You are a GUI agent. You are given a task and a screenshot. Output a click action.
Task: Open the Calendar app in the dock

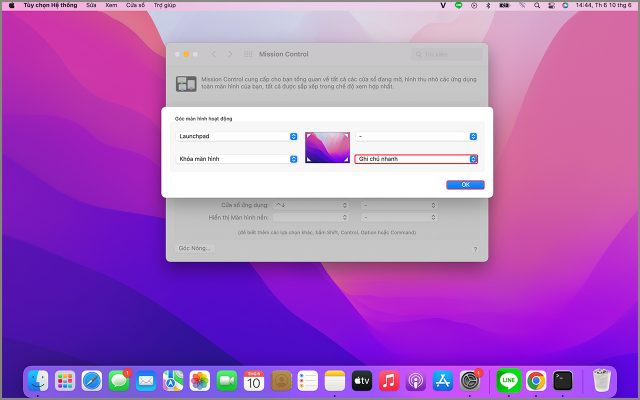click(x=254, y=380)
